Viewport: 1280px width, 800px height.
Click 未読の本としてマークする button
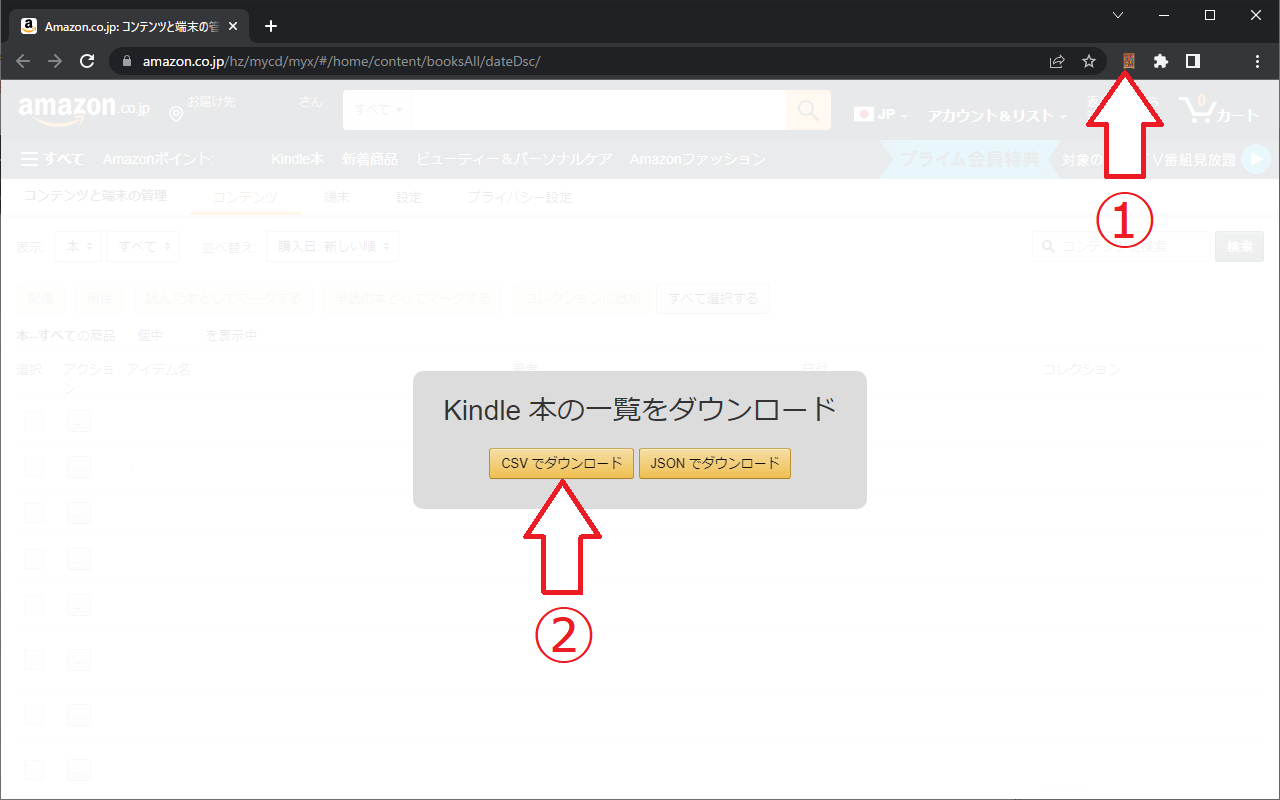click(412, 298)
